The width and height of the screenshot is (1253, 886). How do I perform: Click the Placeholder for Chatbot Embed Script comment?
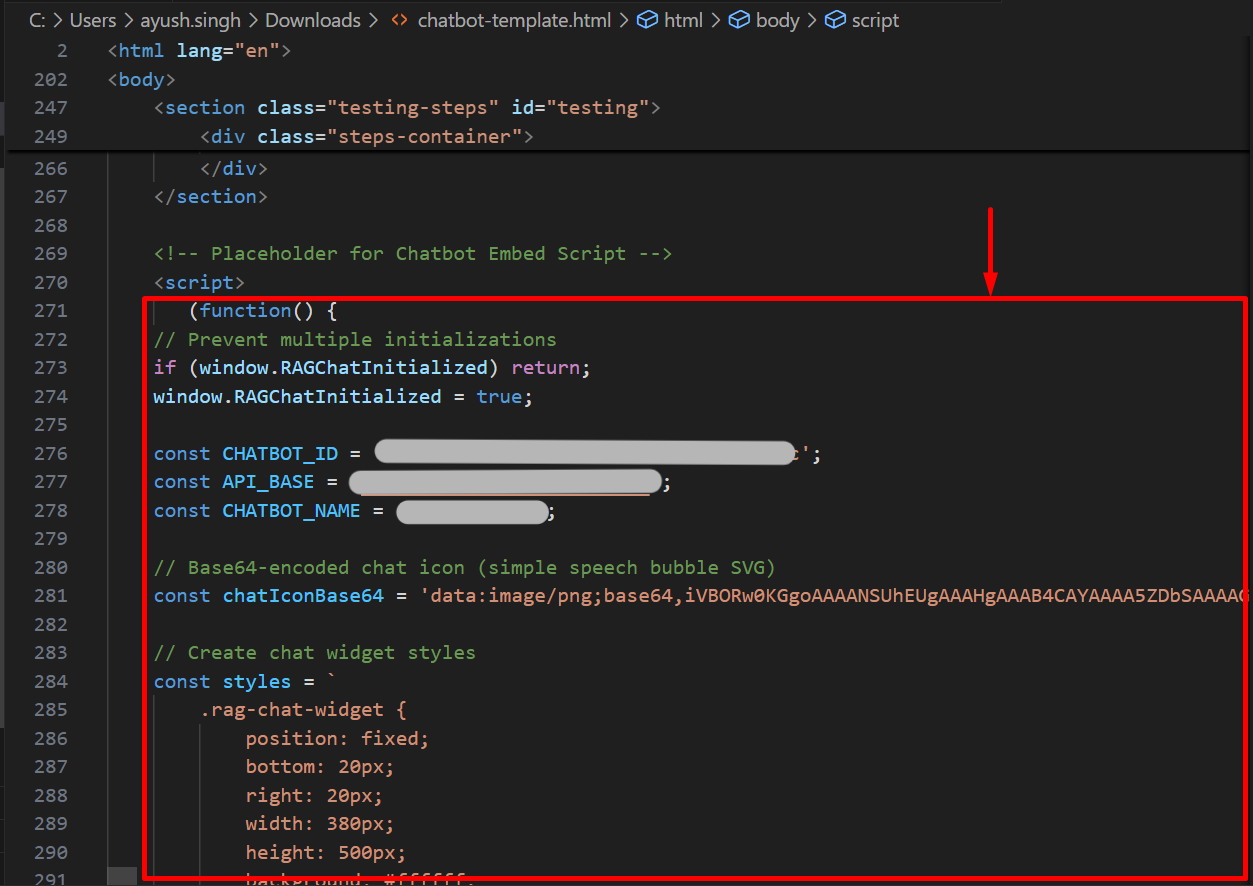pos(412,254)
